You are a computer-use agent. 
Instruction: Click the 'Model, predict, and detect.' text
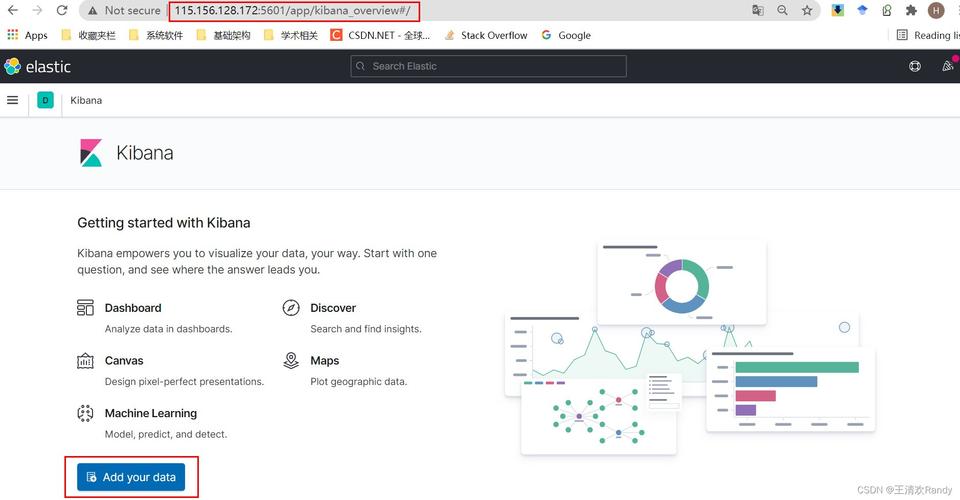click(166, 435)
